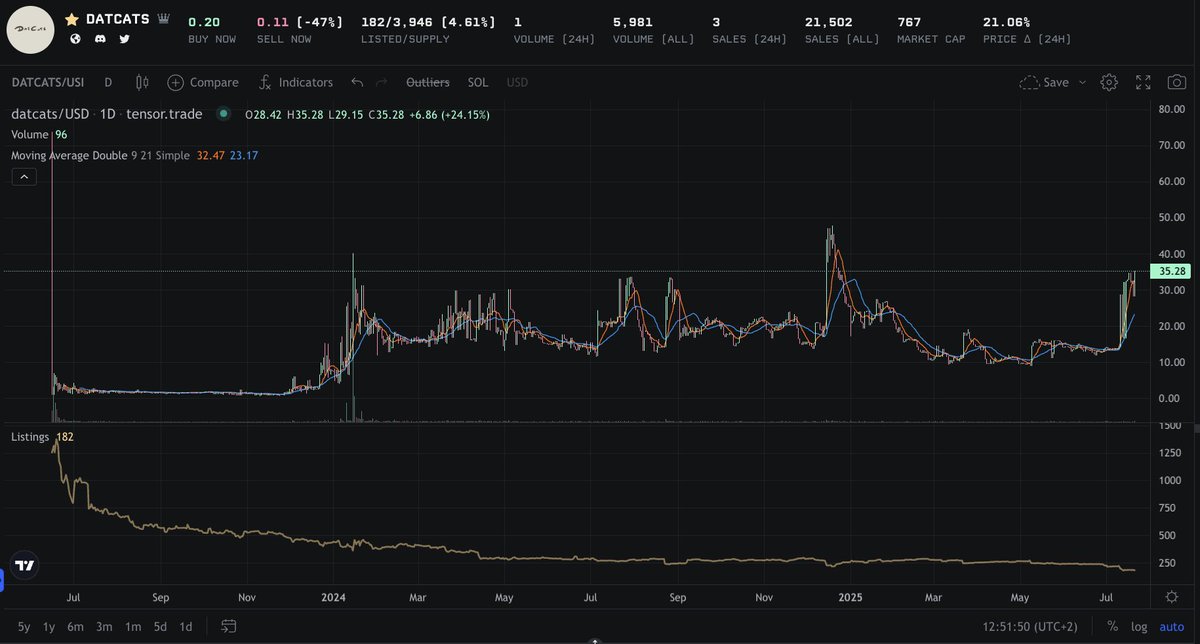Toggle percent scale mode
This screenshot has width=1200, height=644.
[1112, 627]
